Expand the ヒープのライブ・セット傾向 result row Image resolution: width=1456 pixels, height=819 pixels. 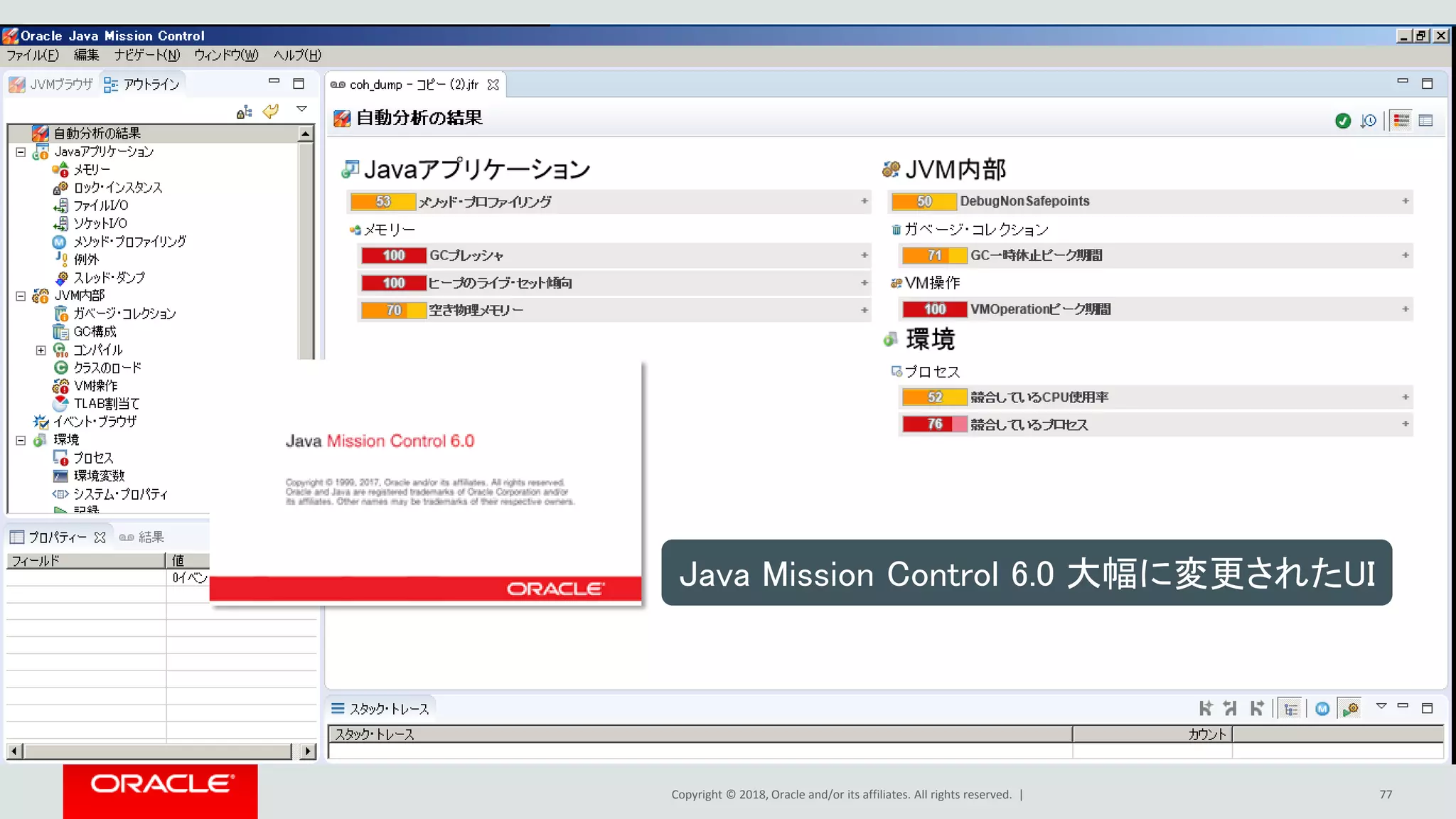click(864, 283)
